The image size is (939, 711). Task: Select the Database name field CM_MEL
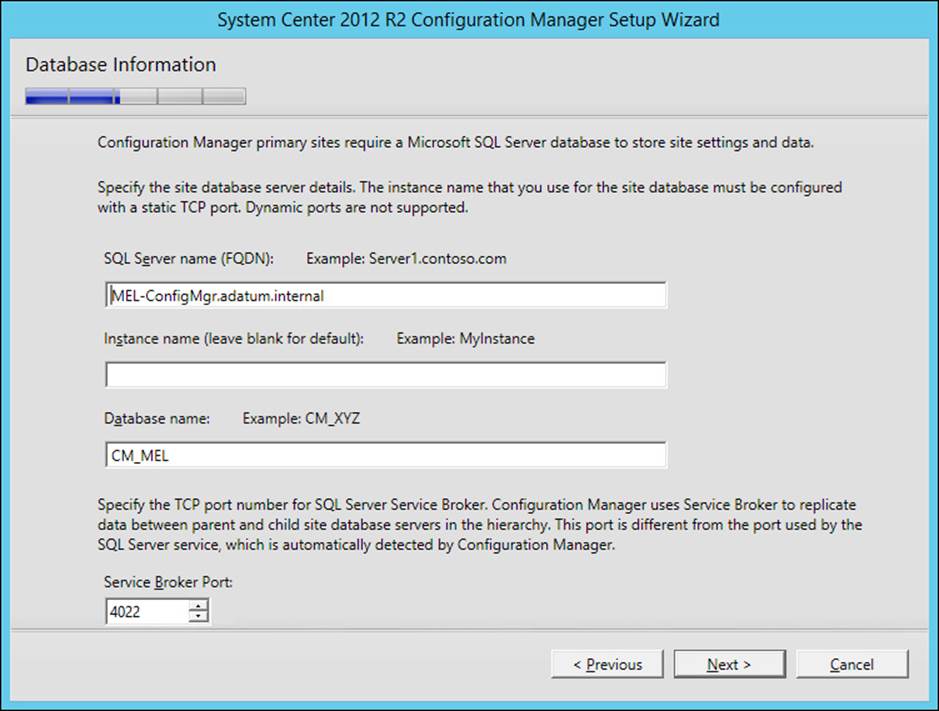pos(386,455)
